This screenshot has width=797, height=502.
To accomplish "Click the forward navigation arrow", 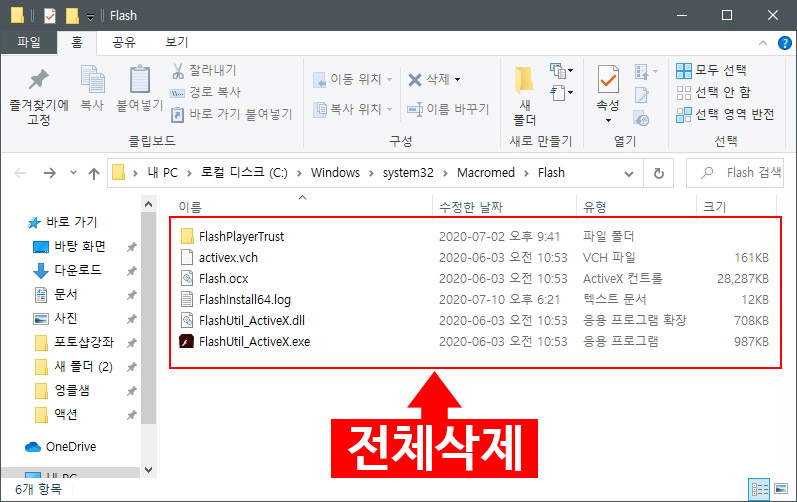I will 50,173.
